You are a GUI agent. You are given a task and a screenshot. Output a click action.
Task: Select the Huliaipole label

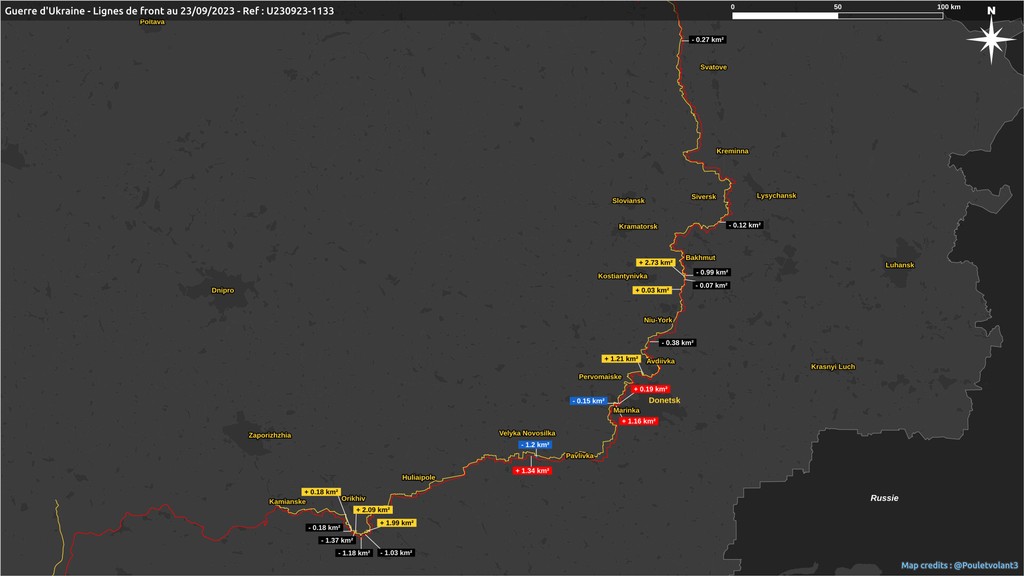point(419,477)
